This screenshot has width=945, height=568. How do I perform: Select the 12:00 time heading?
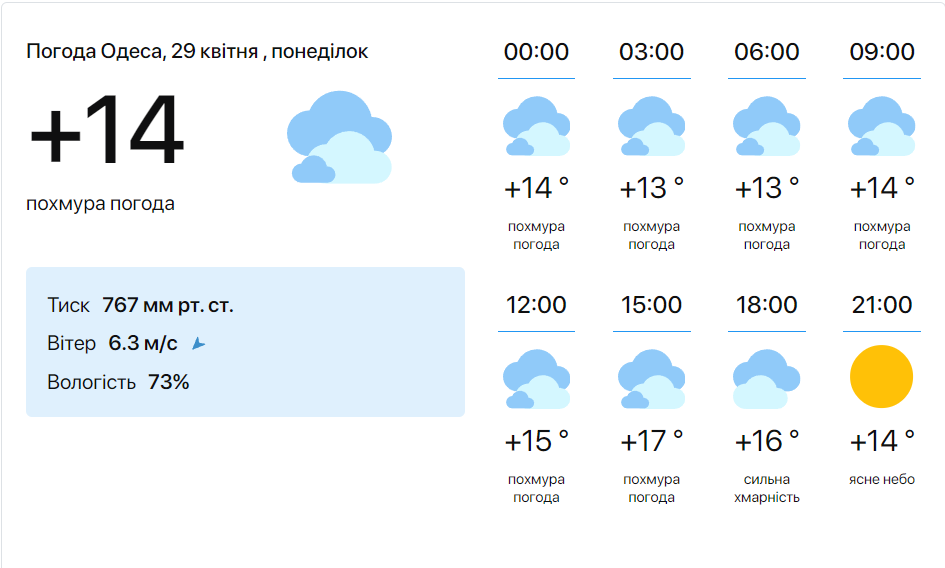click(x=536, y=305)
